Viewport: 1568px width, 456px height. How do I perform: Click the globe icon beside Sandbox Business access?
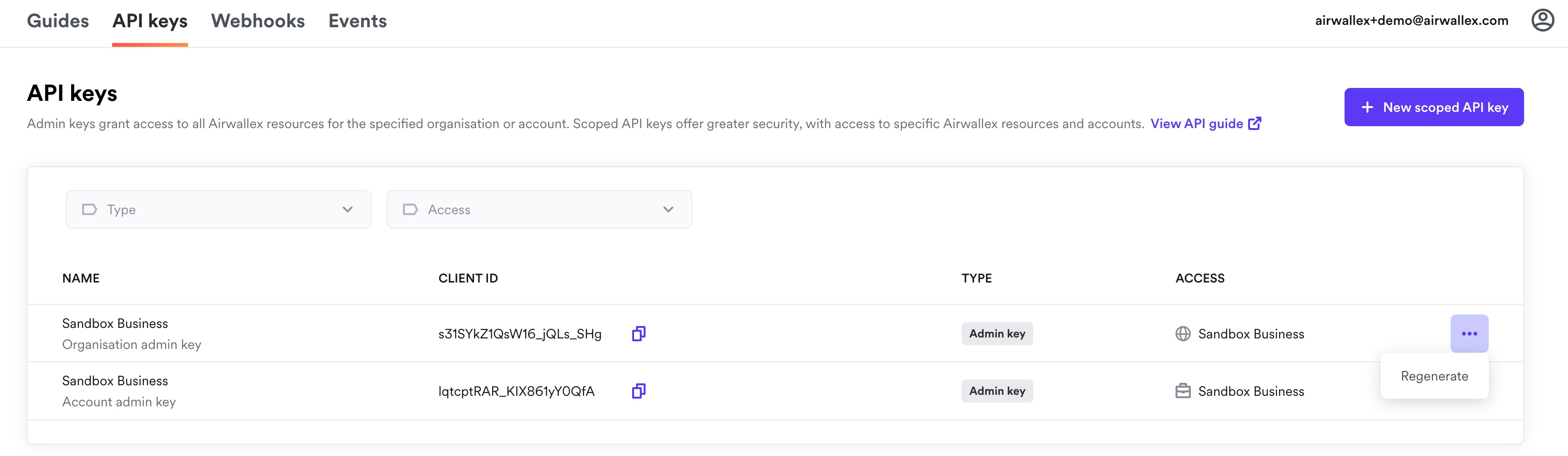tap(1183, 334)
